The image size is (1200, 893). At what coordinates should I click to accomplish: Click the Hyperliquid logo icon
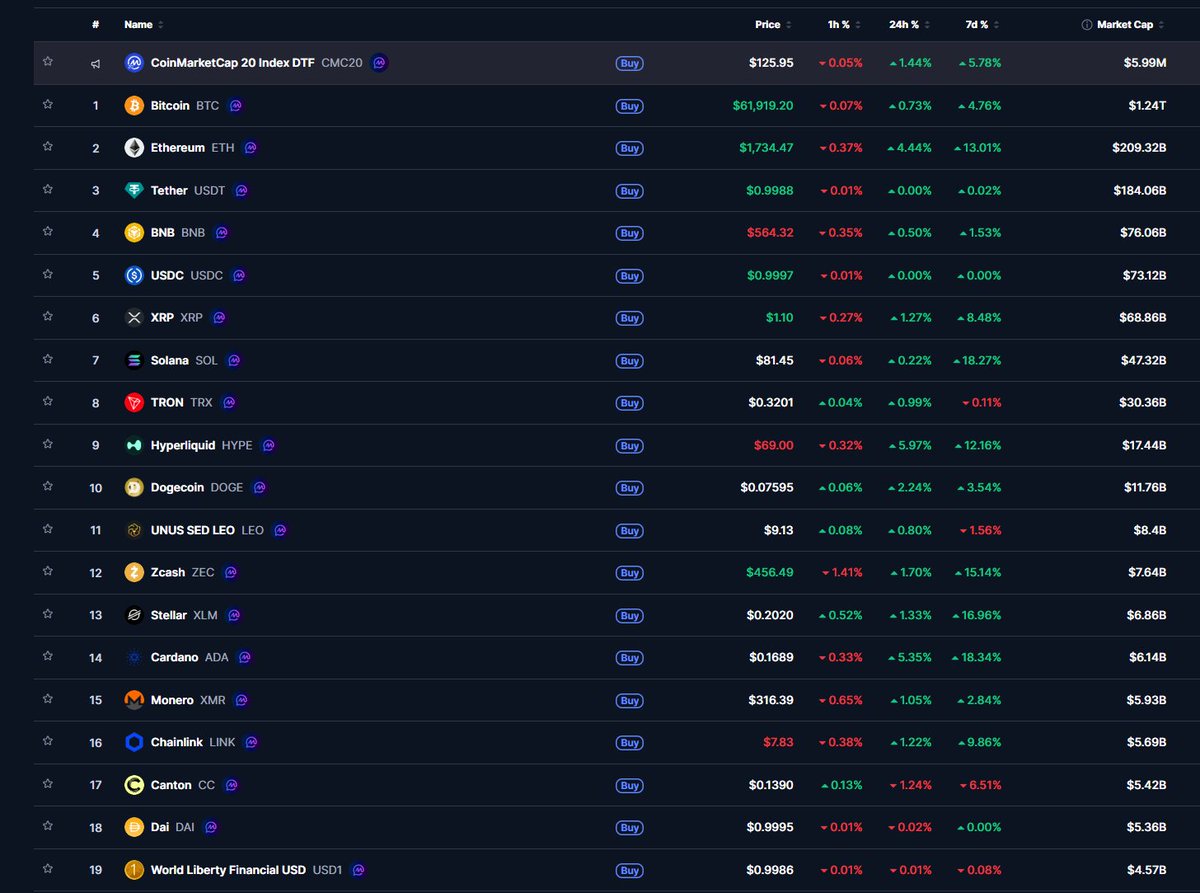(134, 445)
